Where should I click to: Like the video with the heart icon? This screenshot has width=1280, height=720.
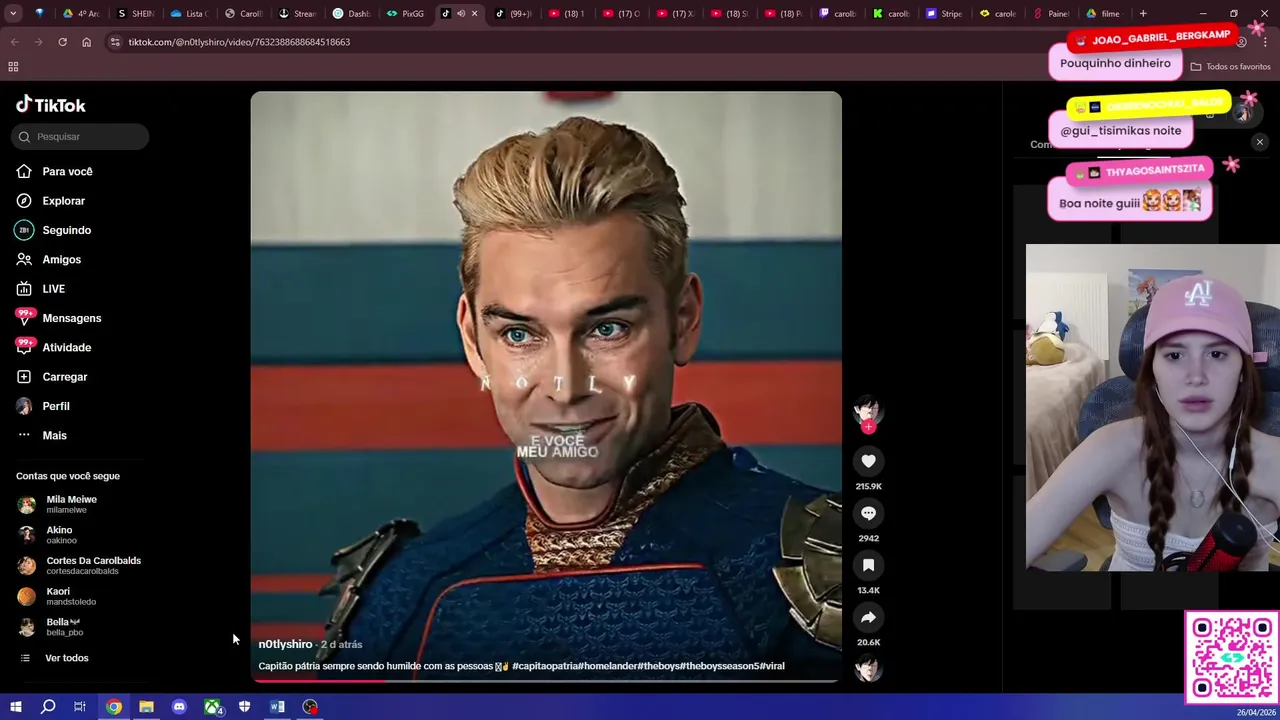[868, 461]
